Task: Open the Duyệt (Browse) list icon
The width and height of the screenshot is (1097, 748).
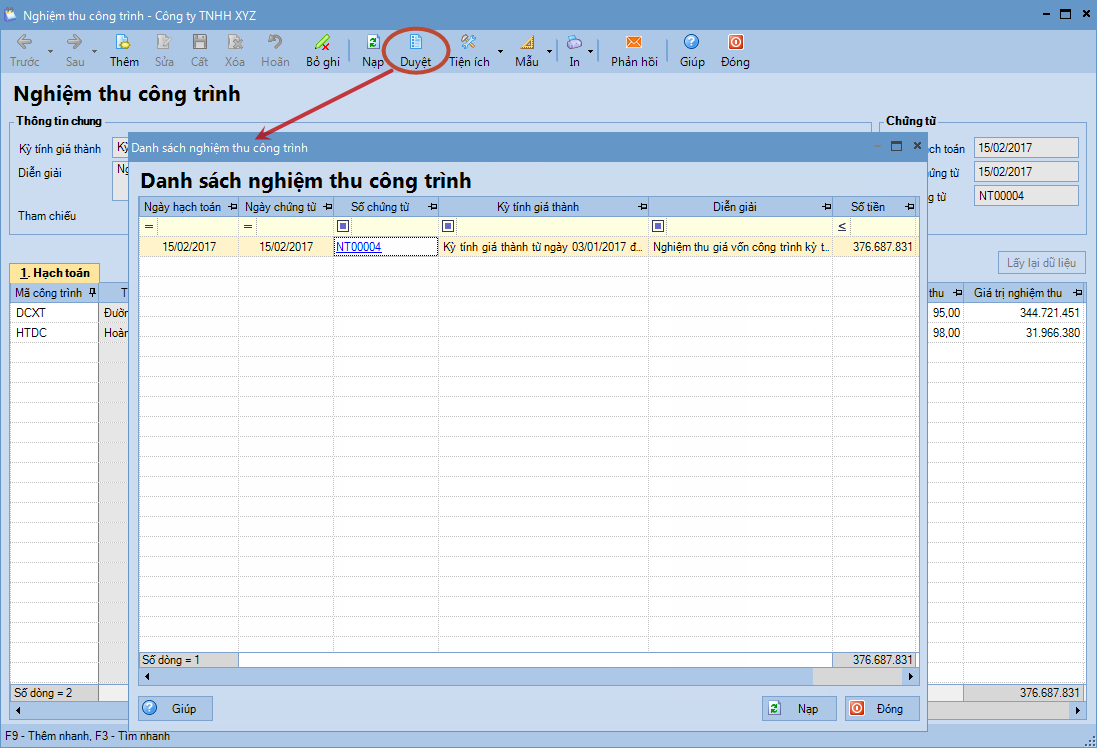Action: (416, 43)
